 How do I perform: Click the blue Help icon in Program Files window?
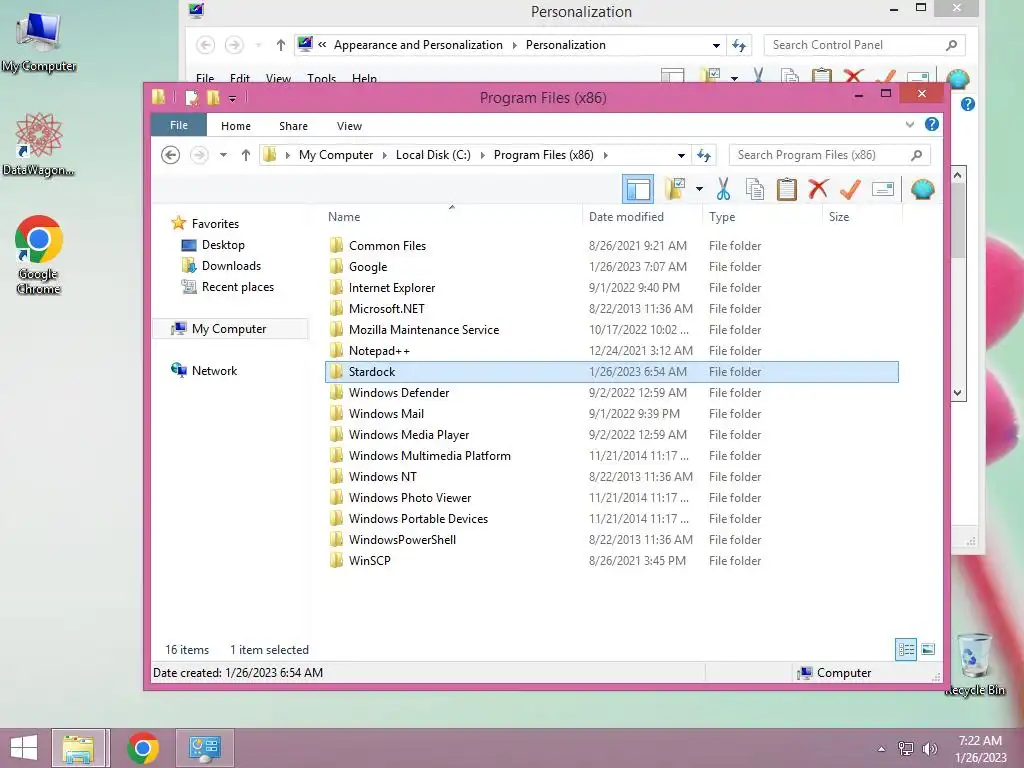tap(932, 124)
